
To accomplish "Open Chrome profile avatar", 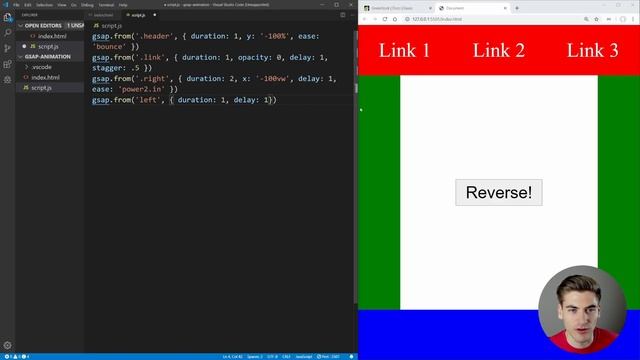I will tap(622, 19).
